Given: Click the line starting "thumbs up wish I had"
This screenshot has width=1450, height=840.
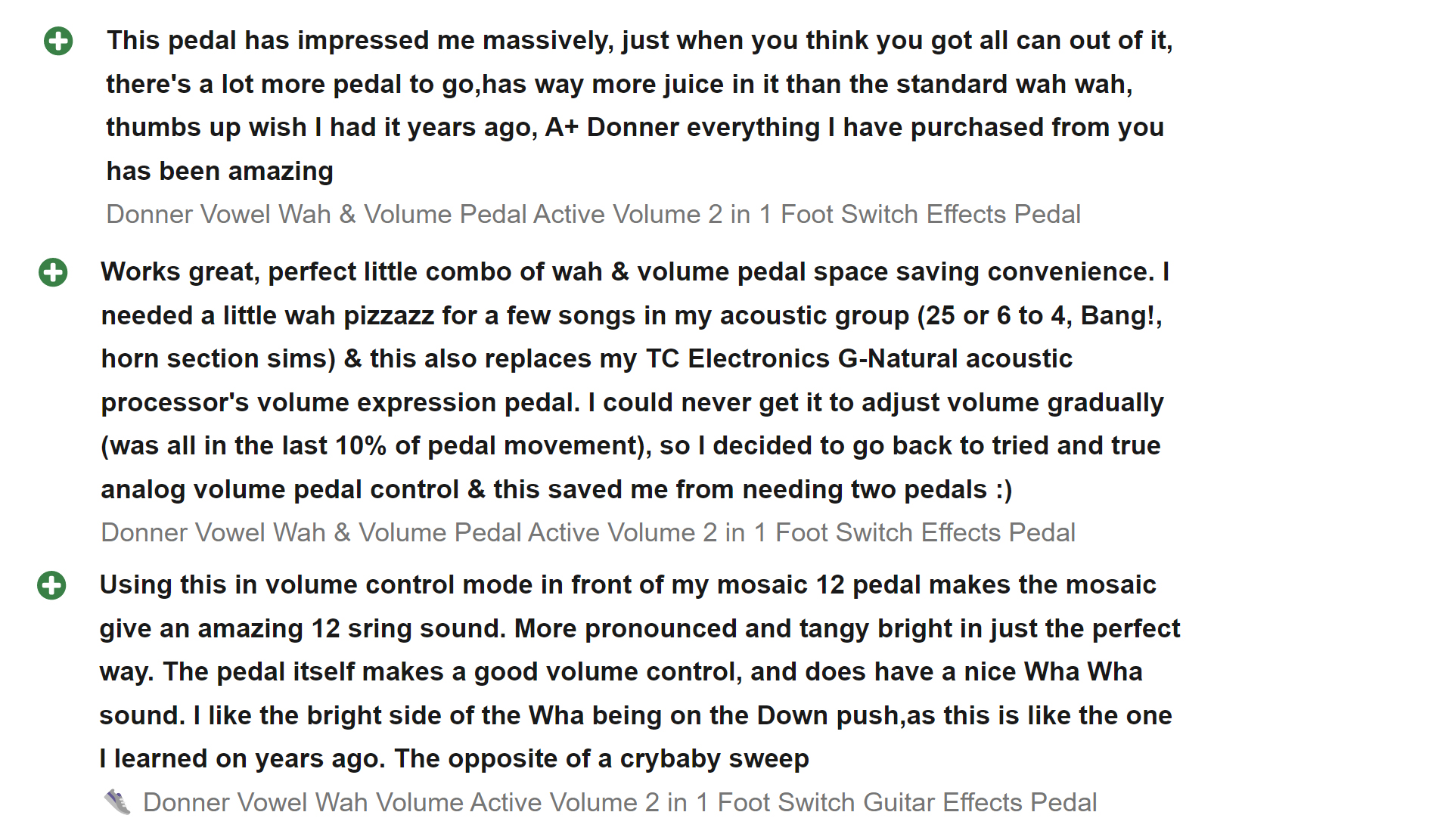Looking at the screenshot, I should click(634, 128).
